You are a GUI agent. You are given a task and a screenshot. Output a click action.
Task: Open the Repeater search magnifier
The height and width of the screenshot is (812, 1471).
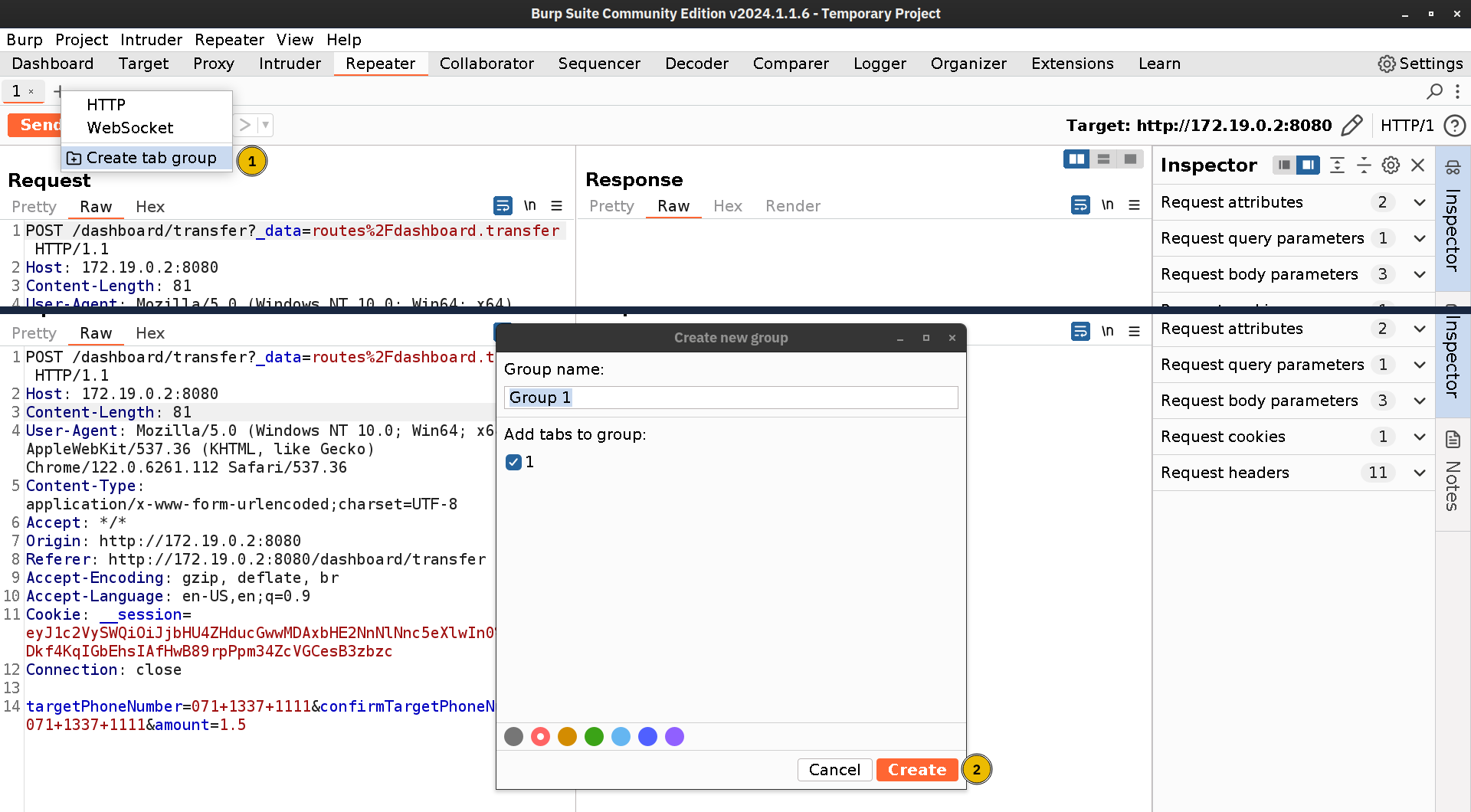point(1433,91)
